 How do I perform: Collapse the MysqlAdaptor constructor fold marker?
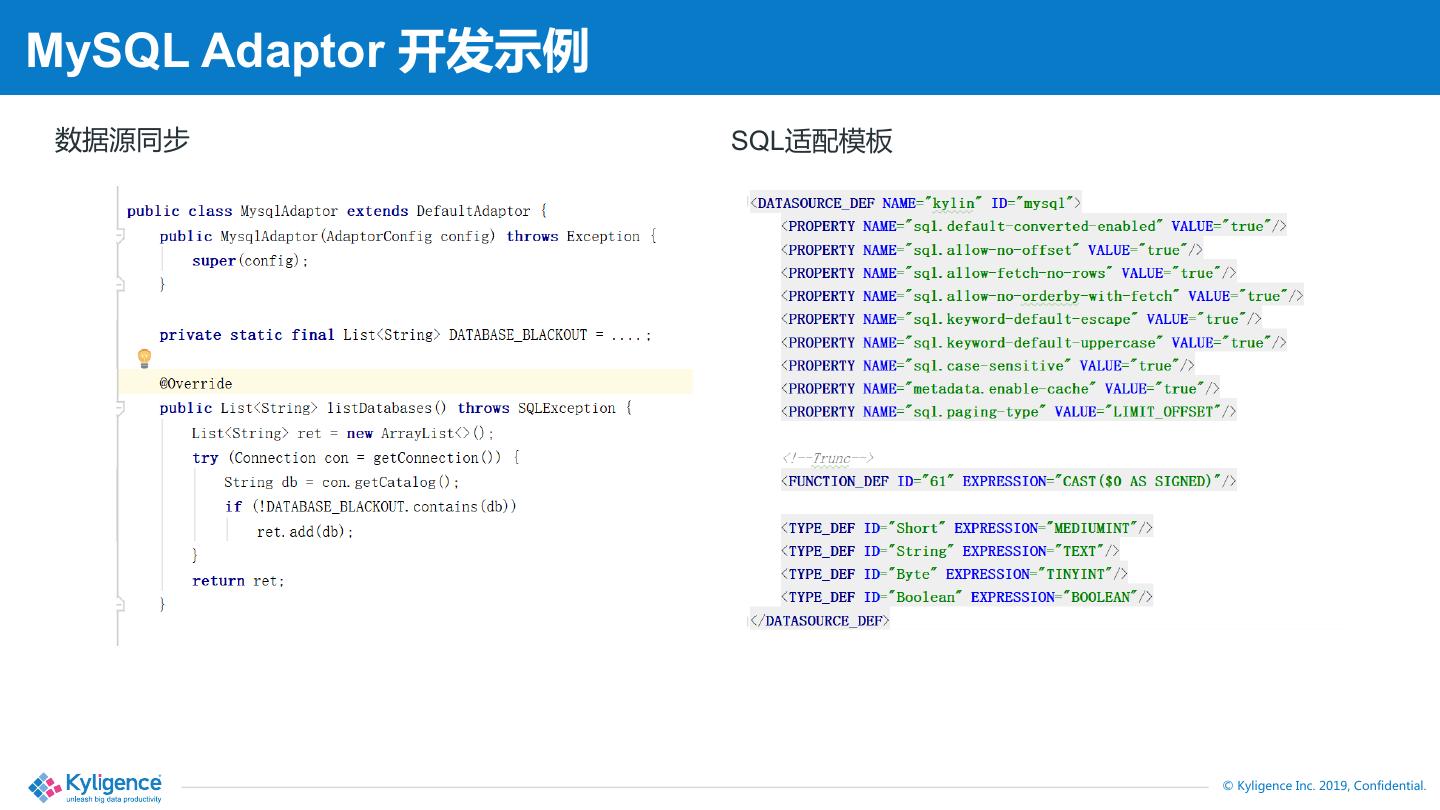tap(119, 237)
